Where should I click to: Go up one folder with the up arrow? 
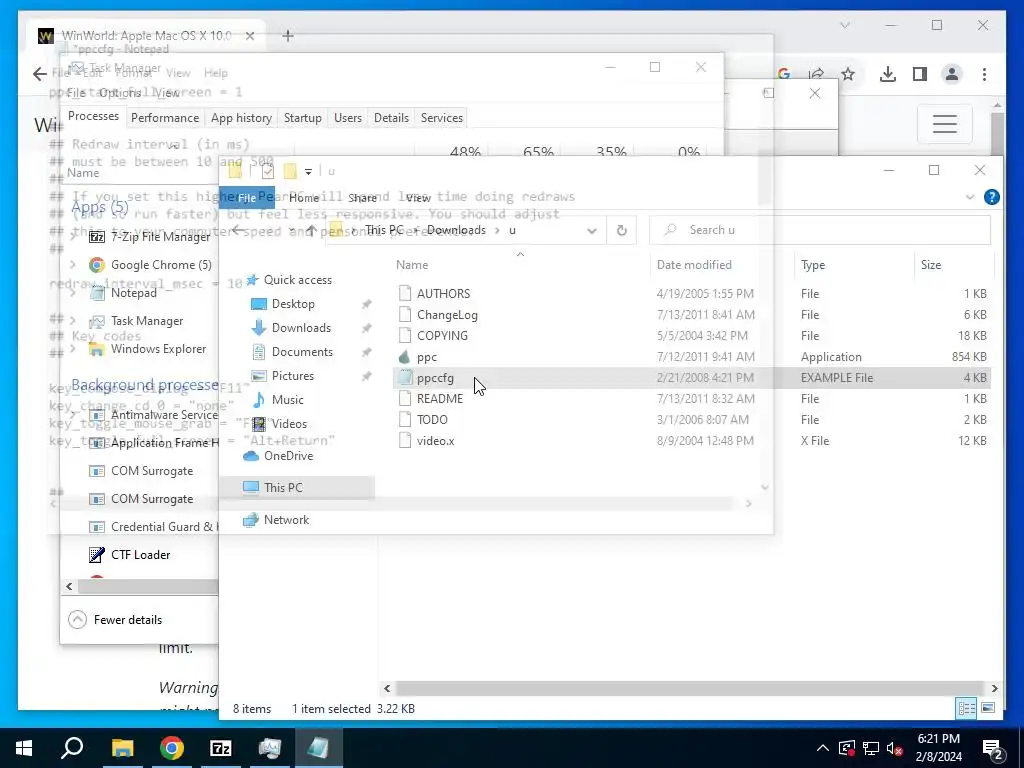(x=312, y=230)
